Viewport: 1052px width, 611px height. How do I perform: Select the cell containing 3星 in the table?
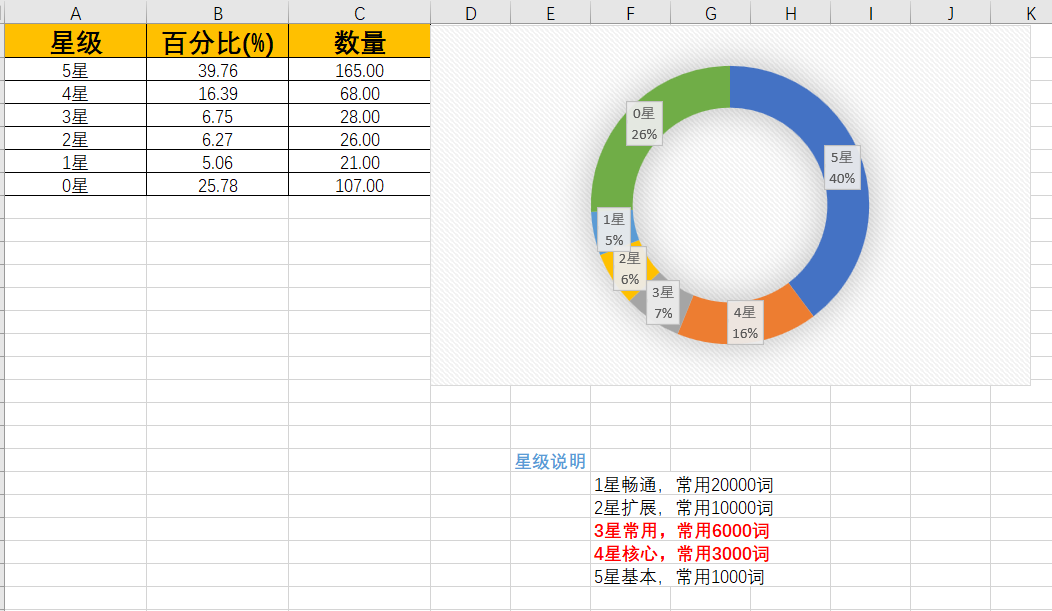75,115
